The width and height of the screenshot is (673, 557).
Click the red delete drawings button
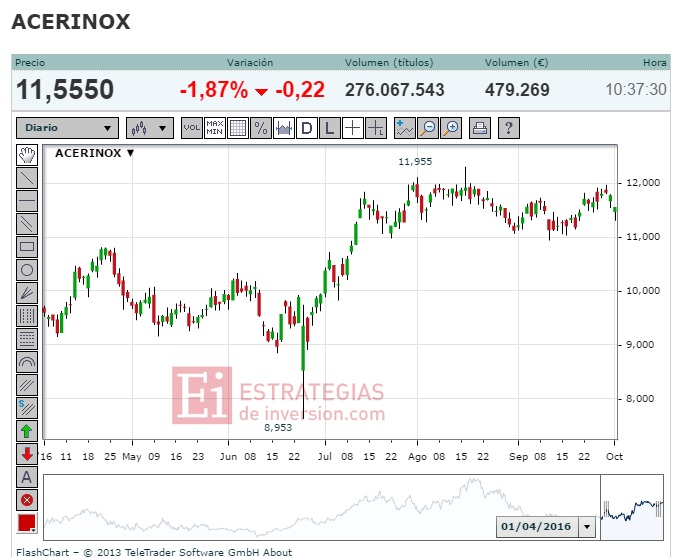(x=27, y=500)
